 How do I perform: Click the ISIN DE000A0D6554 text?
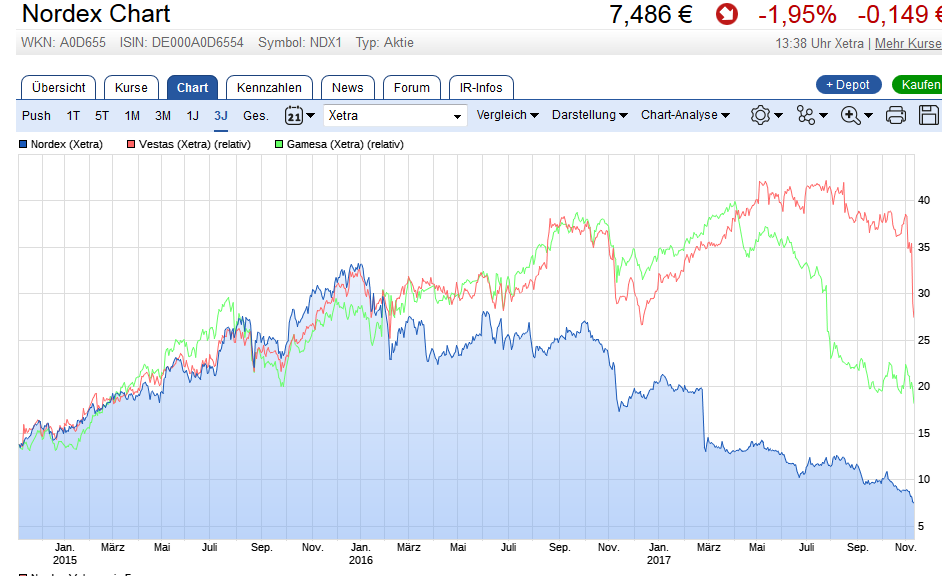(x=181, y=43)
